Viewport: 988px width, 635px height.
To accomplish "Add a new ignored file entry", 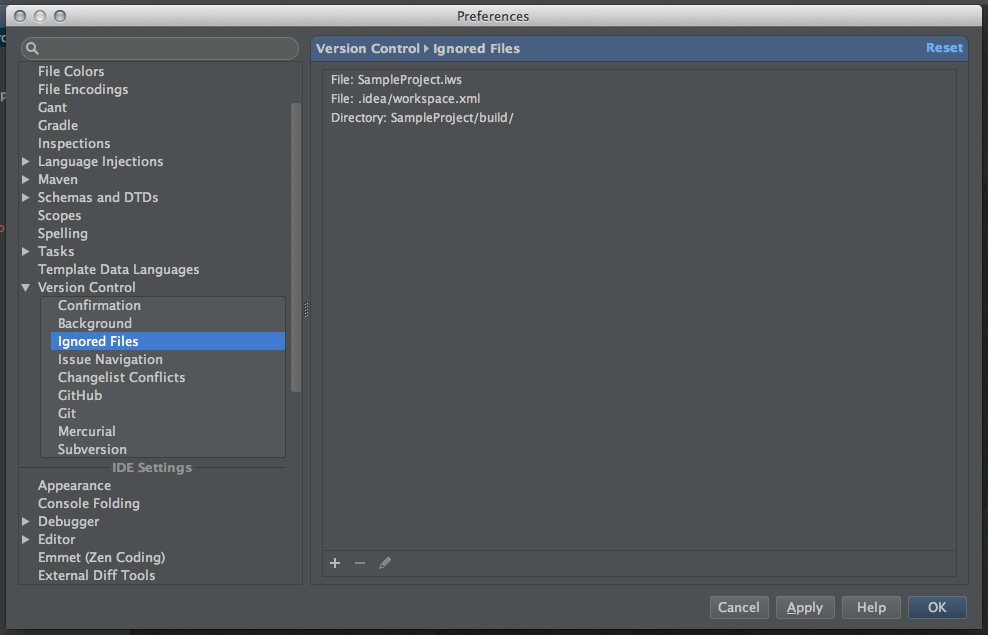I will tap(335, 563).
